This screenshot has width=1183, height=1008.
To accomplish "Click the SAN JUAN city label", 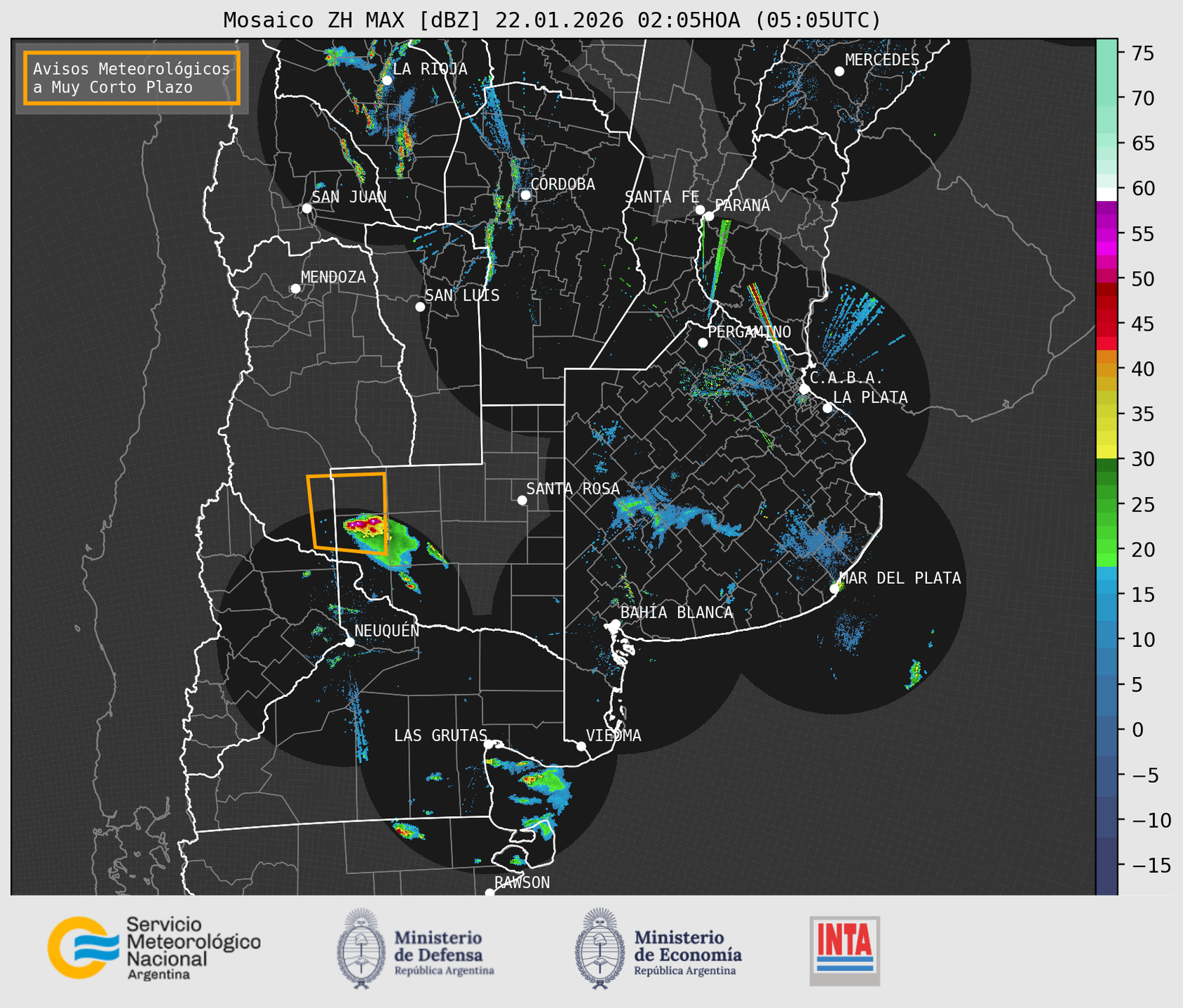I will (x=349, y=197).
